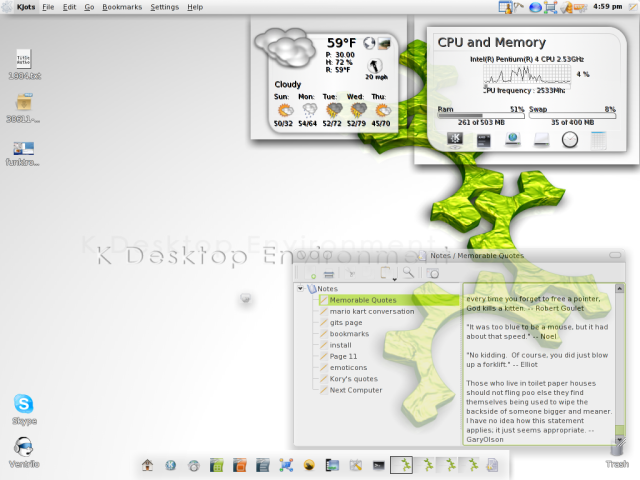This screenshot has height=480, width=640.
Task: Open the film strip image app in dock
Action: [x=332, y=465]
